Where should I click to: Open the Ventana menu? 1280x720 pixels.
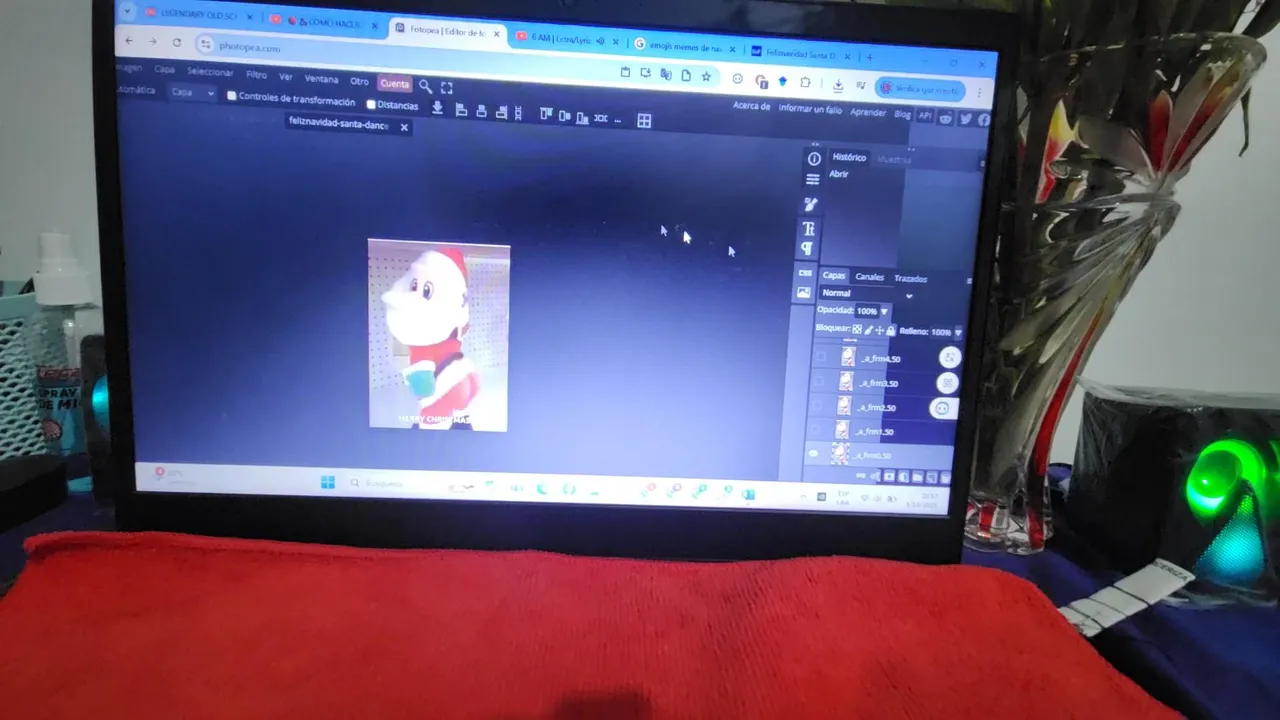[321, 79]
